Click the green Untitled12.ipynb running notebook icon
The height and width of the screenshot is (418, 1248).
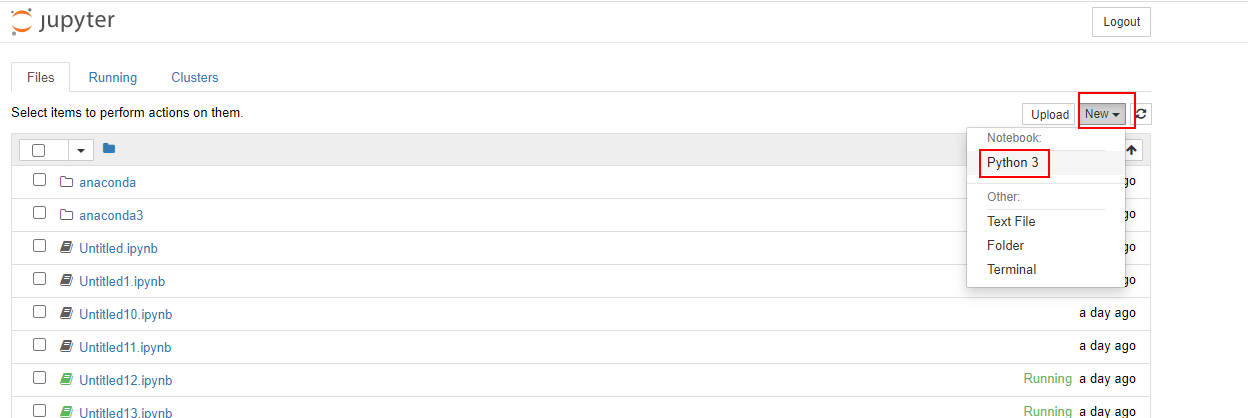(67, 380)
